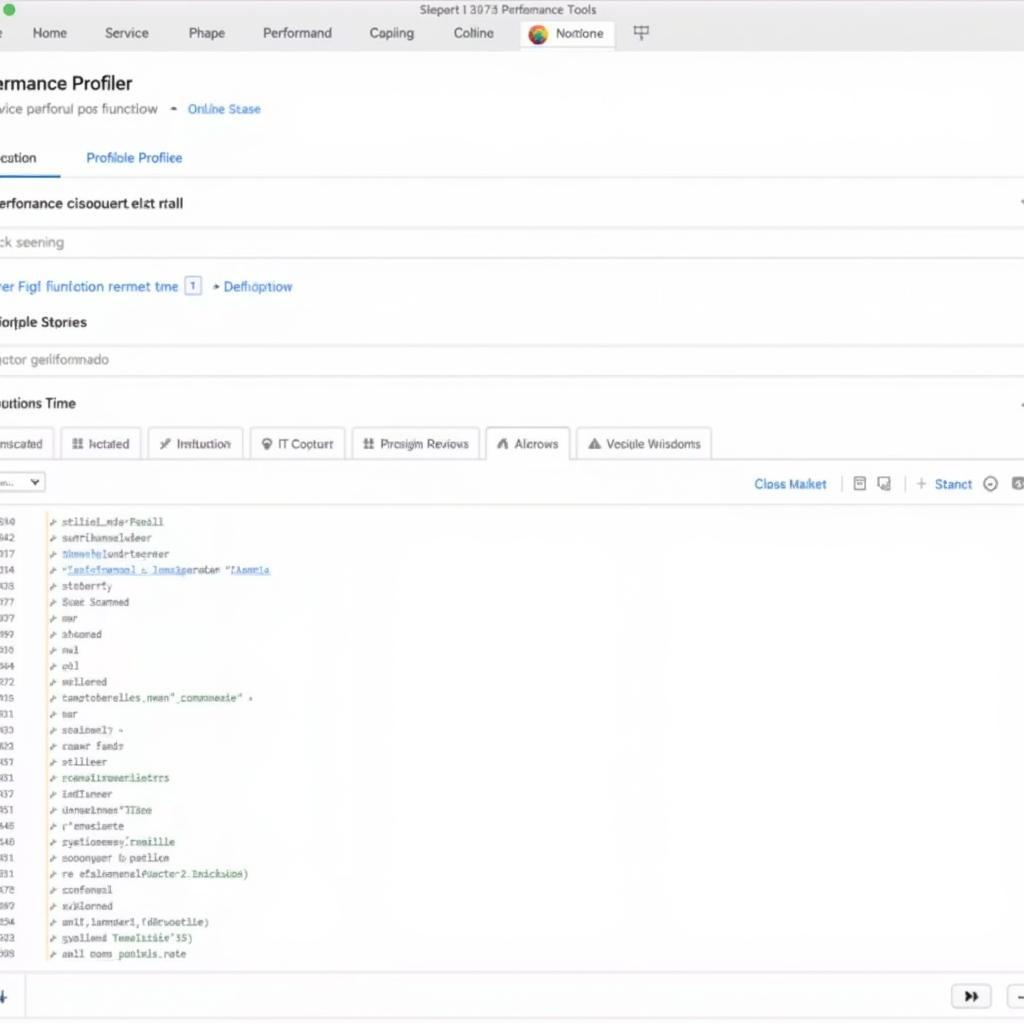Click the 'ctor gerlifomnado' input field

tap(512, 360)
